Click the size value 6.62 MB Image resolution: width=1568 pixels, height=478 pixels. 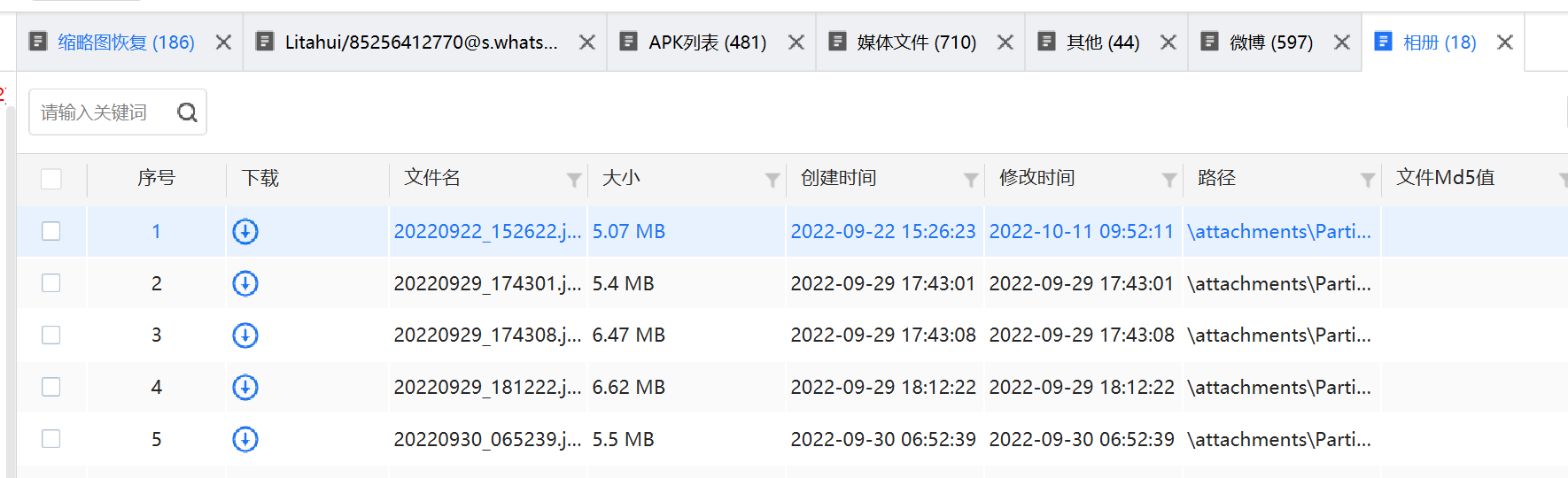click(x=629, y=387)
